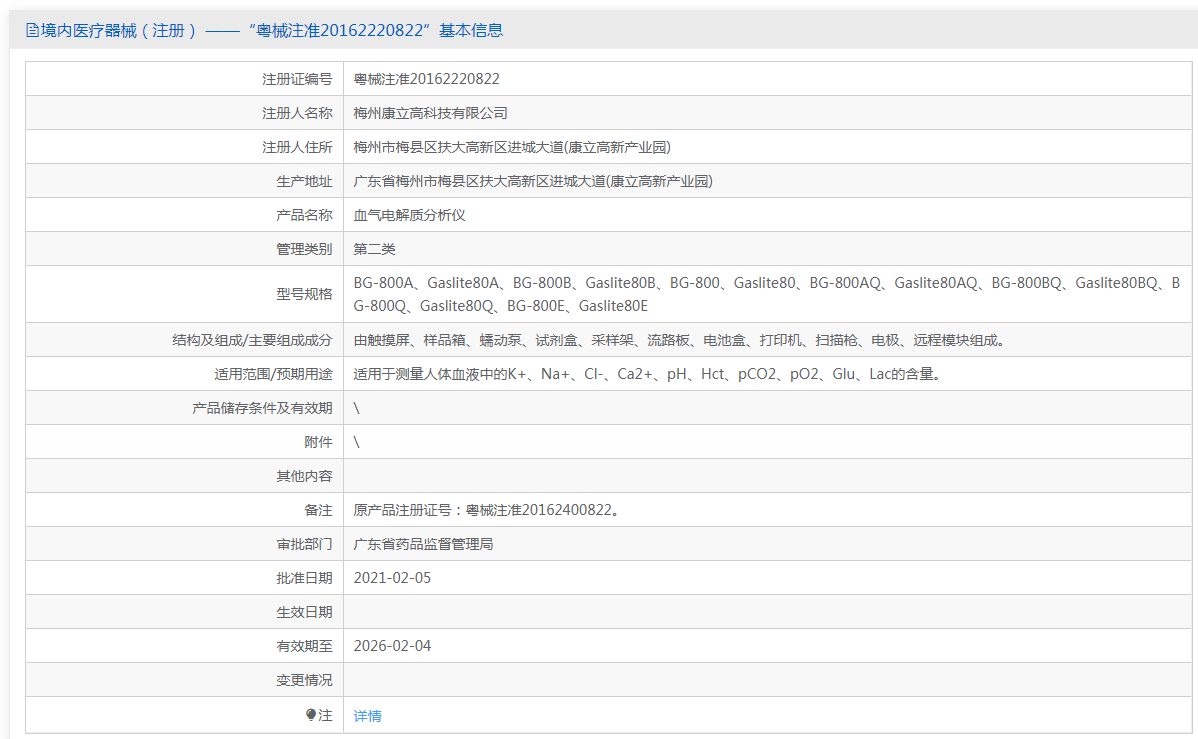Viewport: 1198px width, 739px height.
Task: Click the lightbulb icon beside 注
Action: [311, 715]
